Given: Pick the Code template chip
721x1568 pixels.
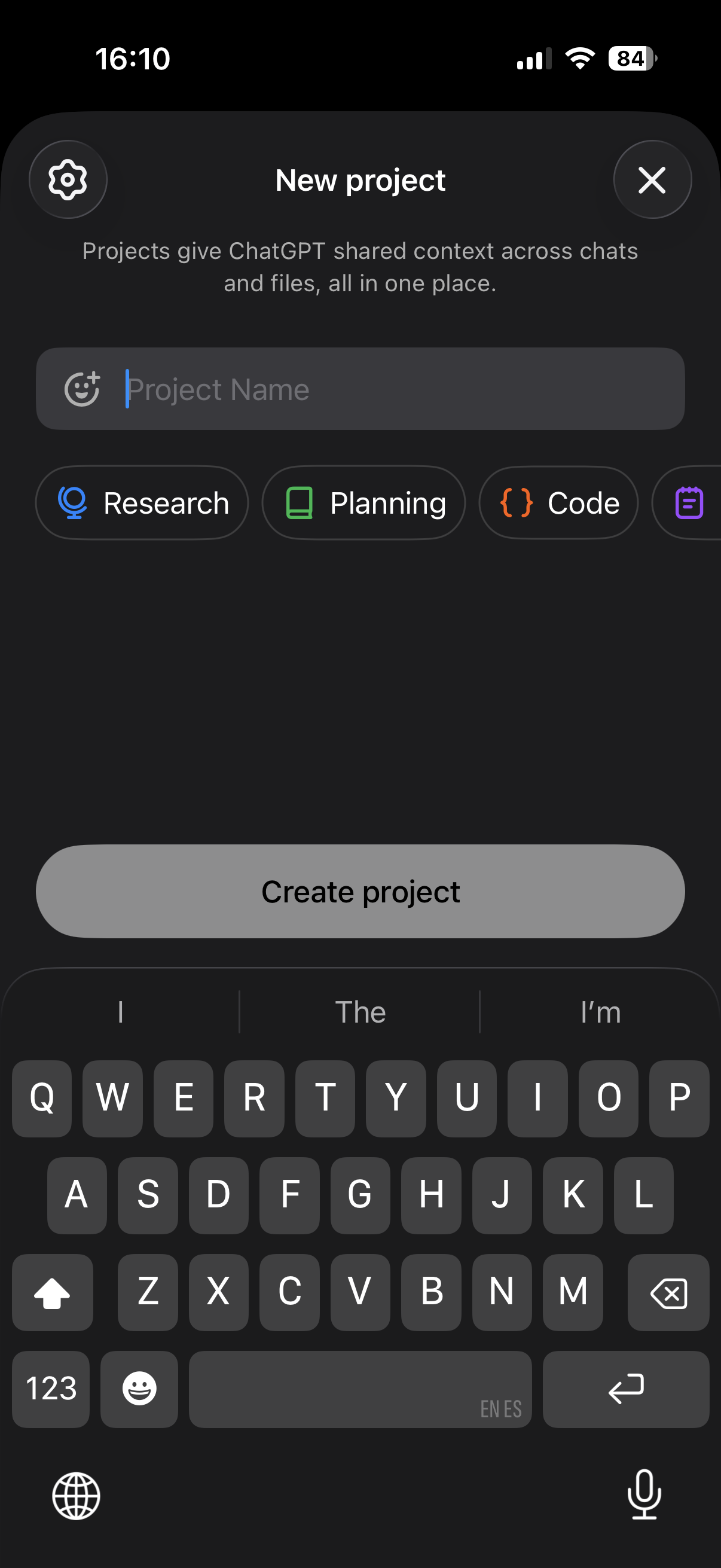Looking at the screenshot, I should (x=558, y=503).
